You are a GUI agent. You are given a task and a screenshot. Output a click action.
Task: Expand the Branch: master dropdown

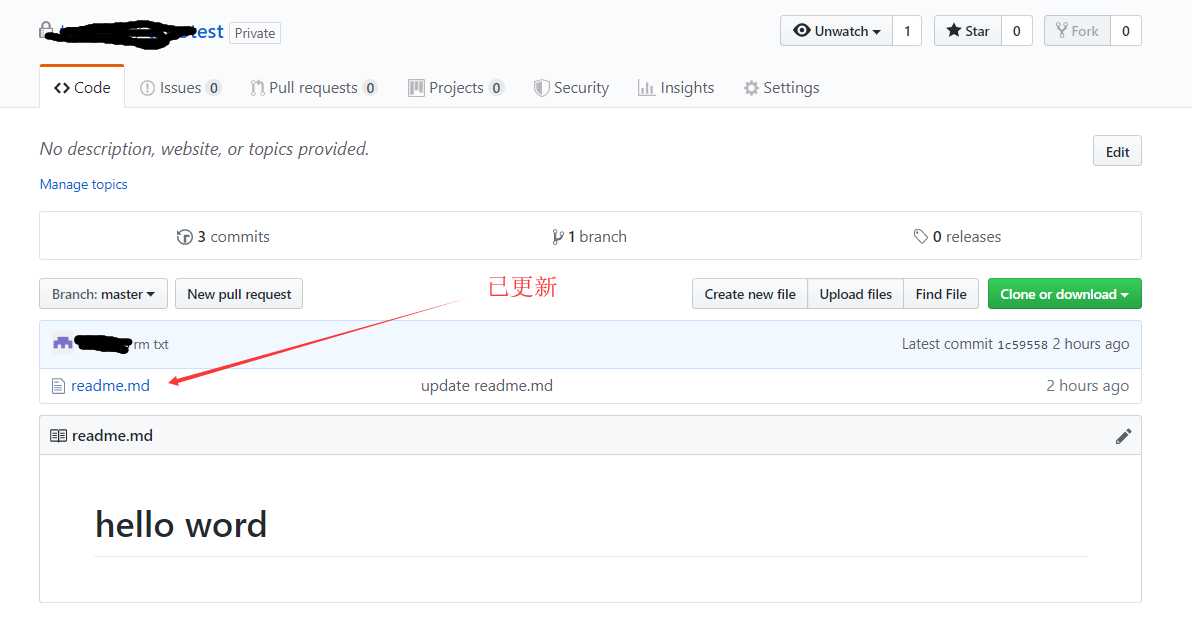coord(103,294)
